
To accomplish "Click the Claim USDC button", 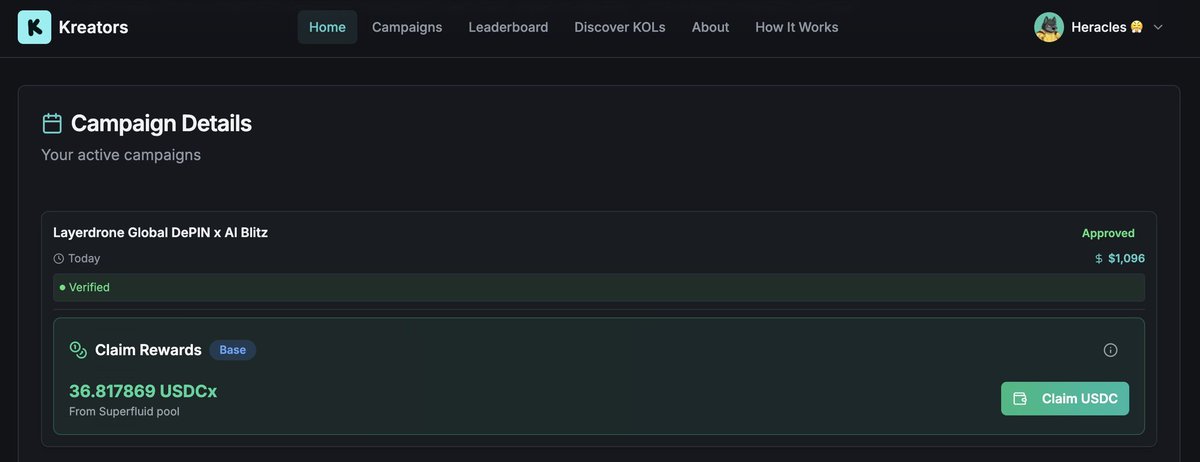I will tap(1065, 398).
